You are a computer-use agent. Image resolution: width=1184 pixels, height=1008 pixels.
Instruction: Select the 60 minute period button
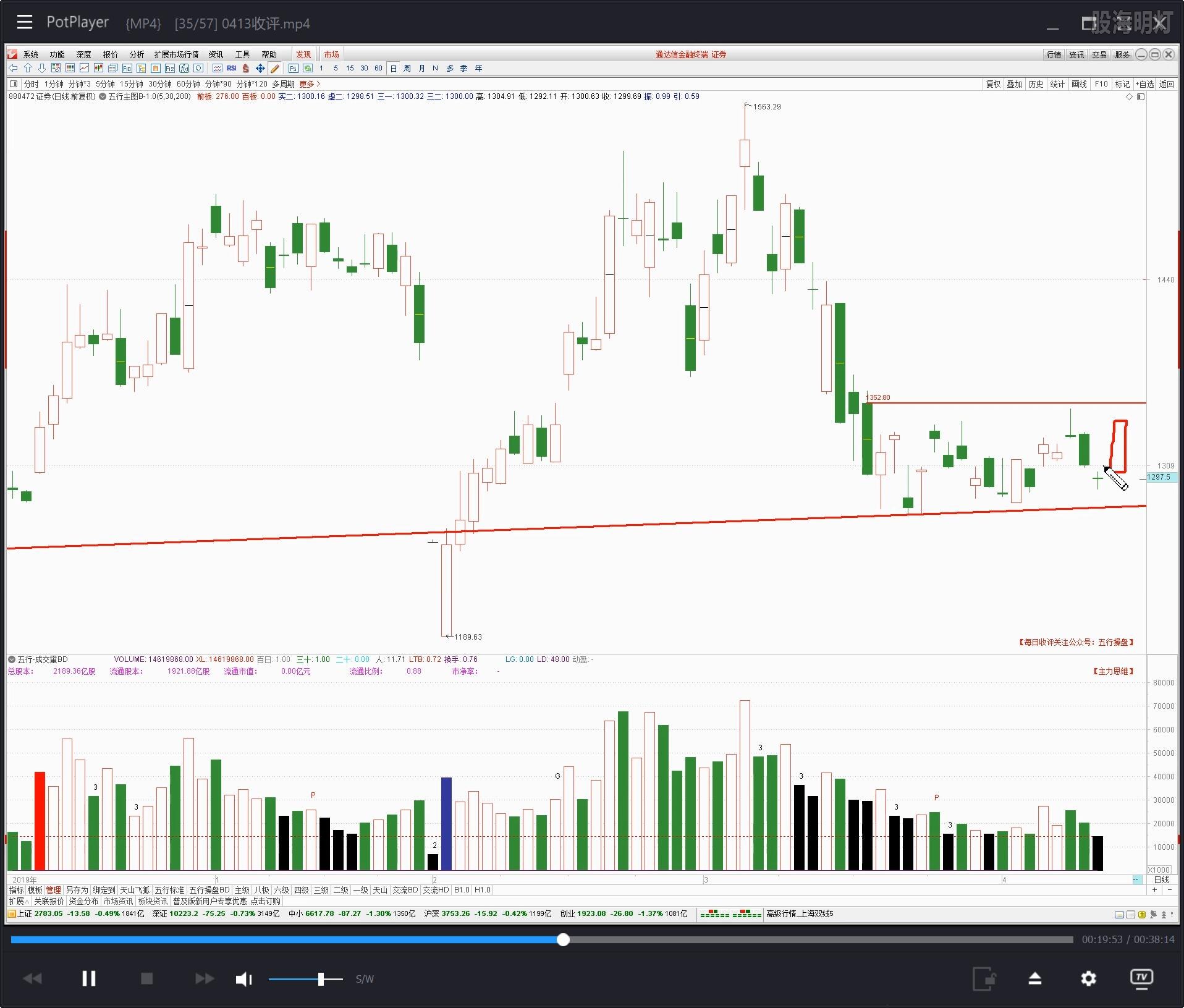tap(378, 69)
